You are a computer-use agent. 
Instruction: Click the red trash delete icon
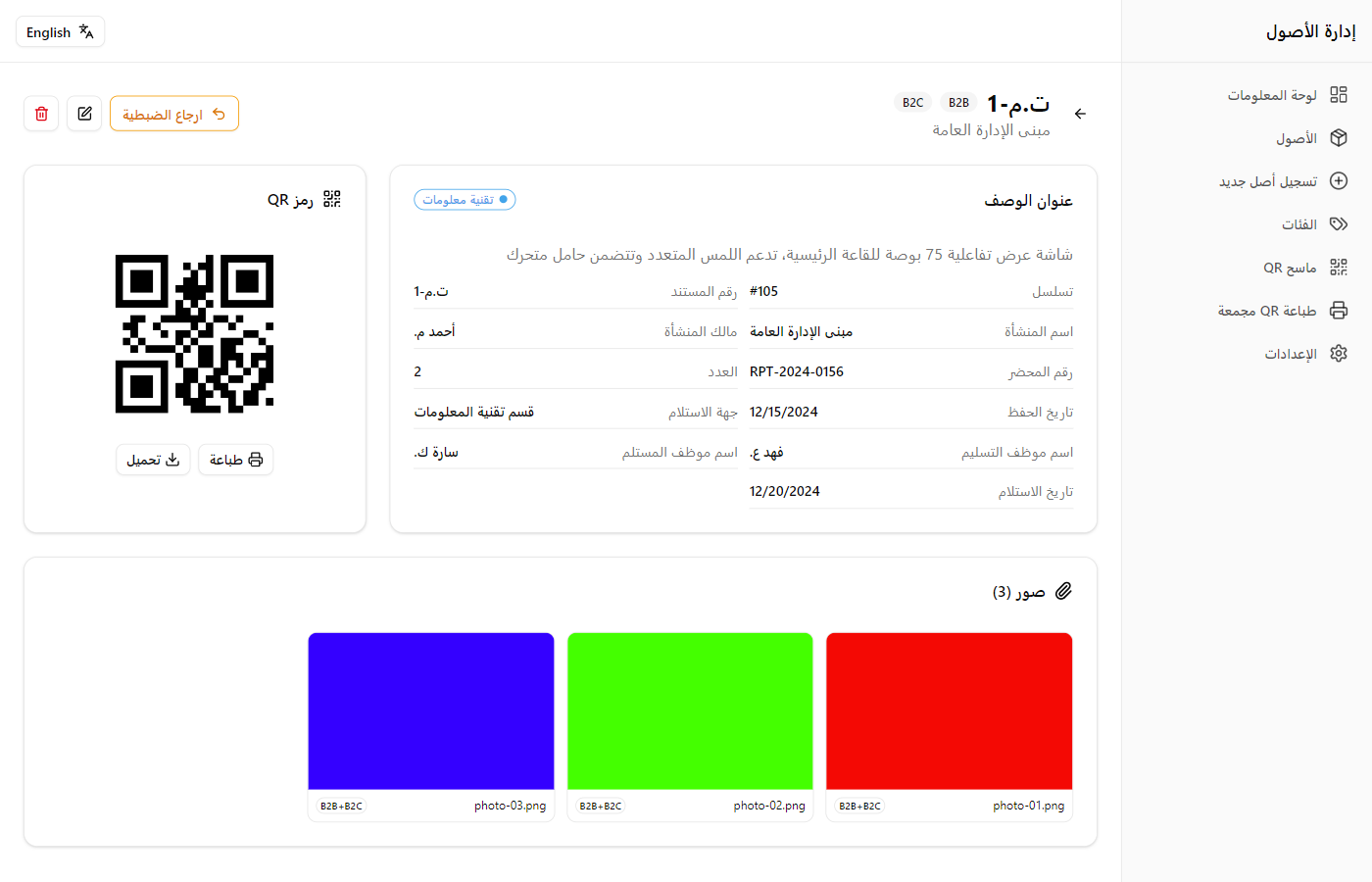(41, 114)
